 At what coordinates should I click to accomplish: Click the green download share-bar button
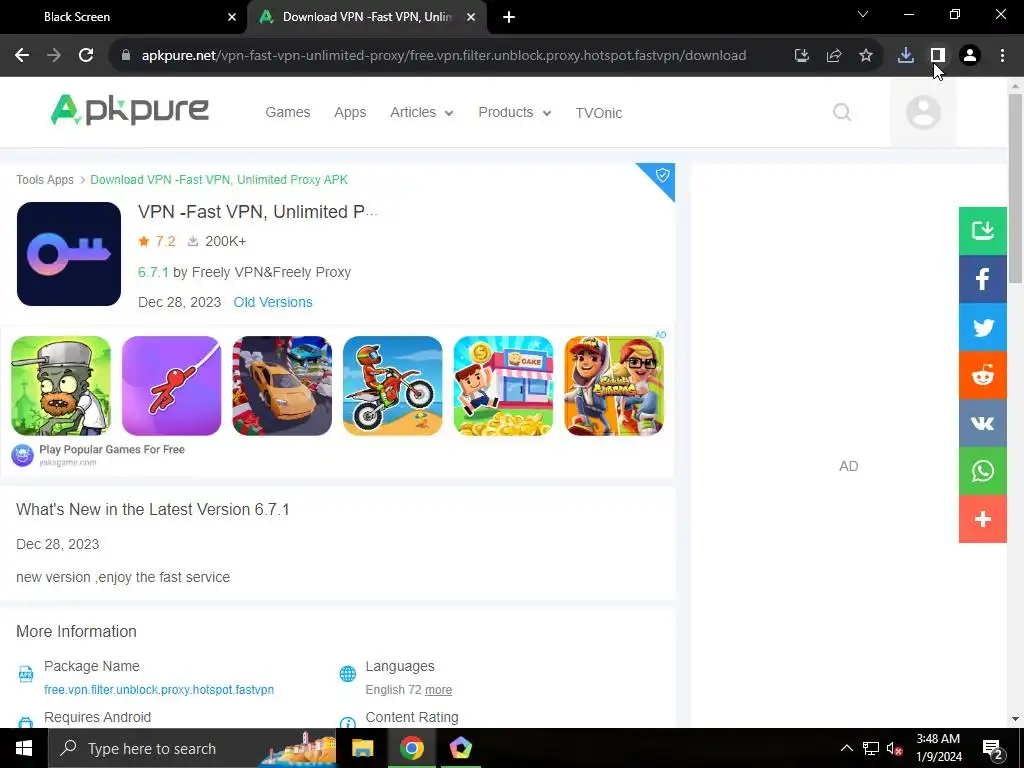pyautogui.click(x=983, y=231)
